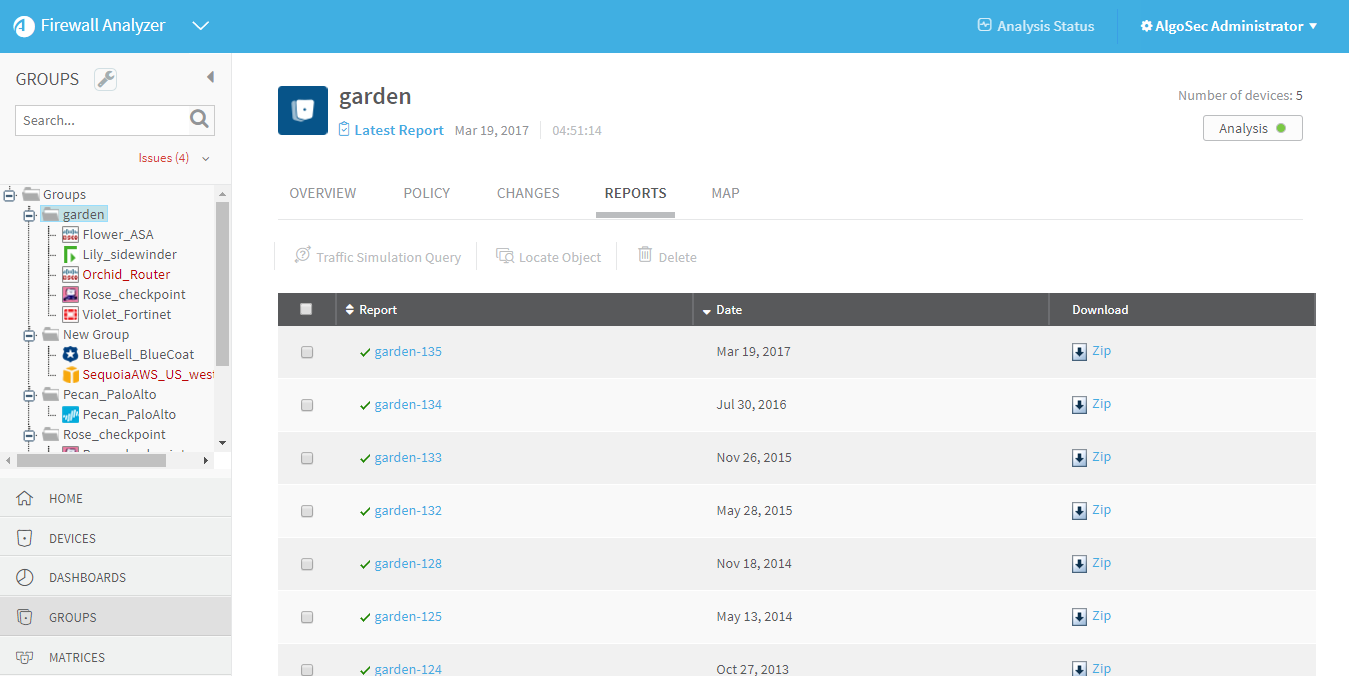
Task: Click the search magnifier icon
Action: [200, 120]
